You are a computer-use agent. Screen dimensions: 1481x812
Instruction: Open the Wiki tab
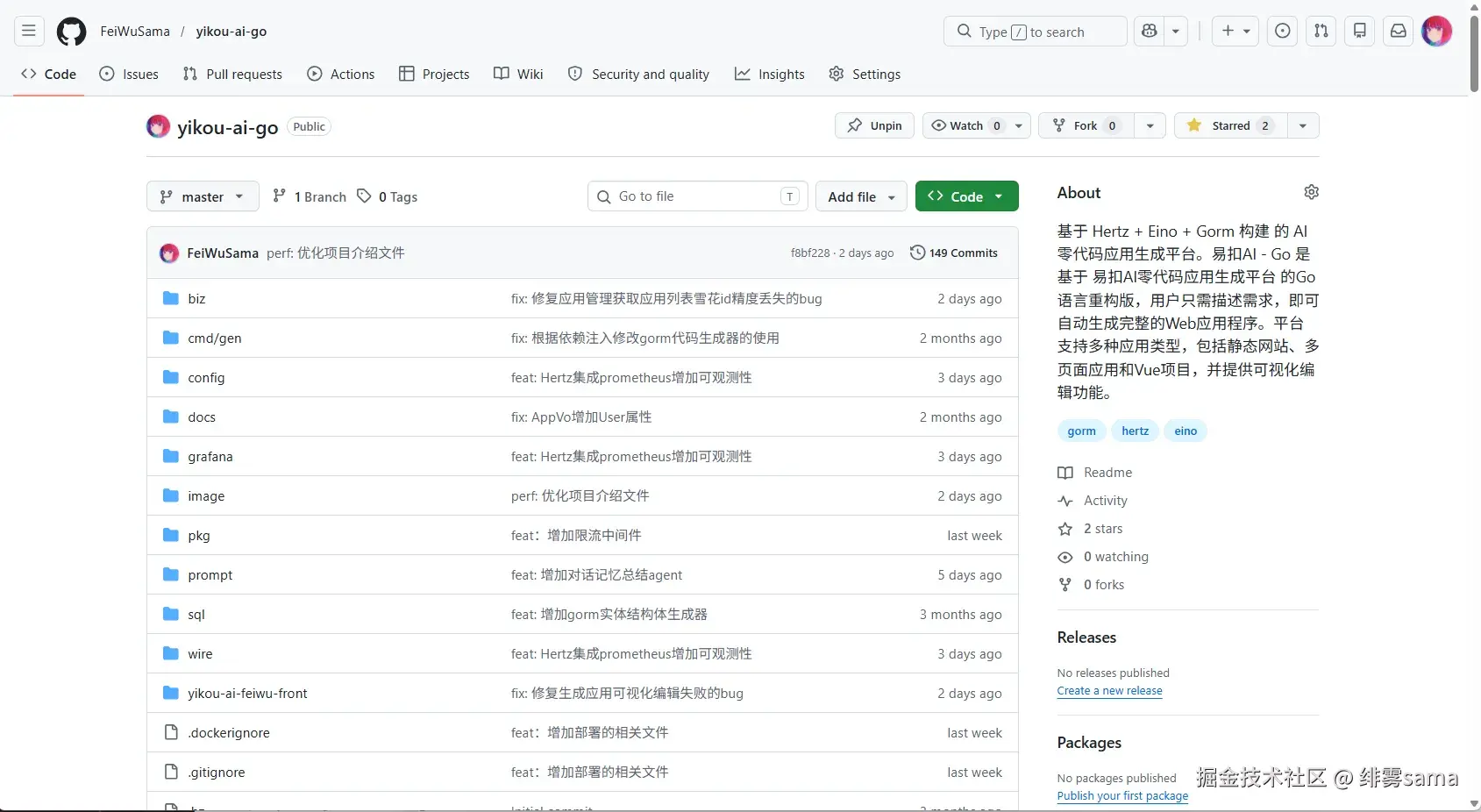pos(518,75)
